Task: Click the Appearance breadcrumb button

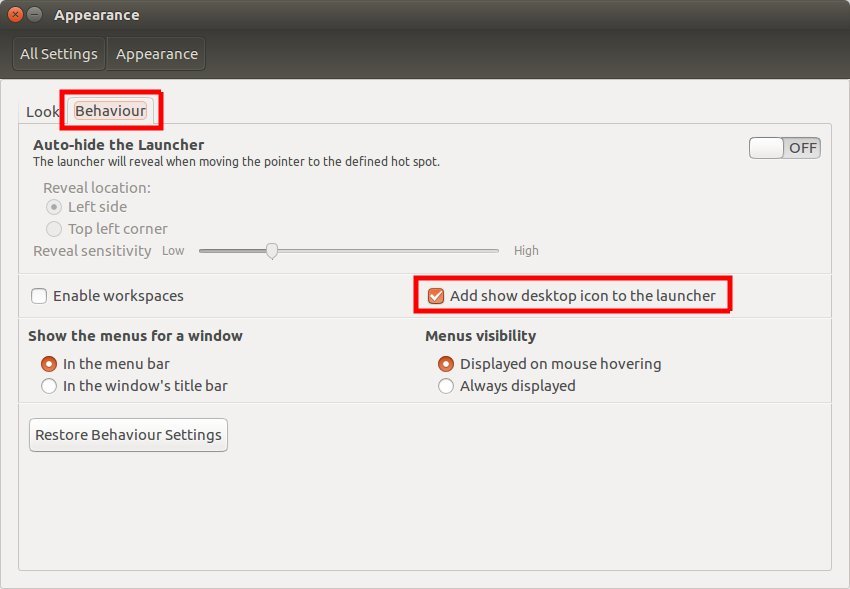Action: 156,53
